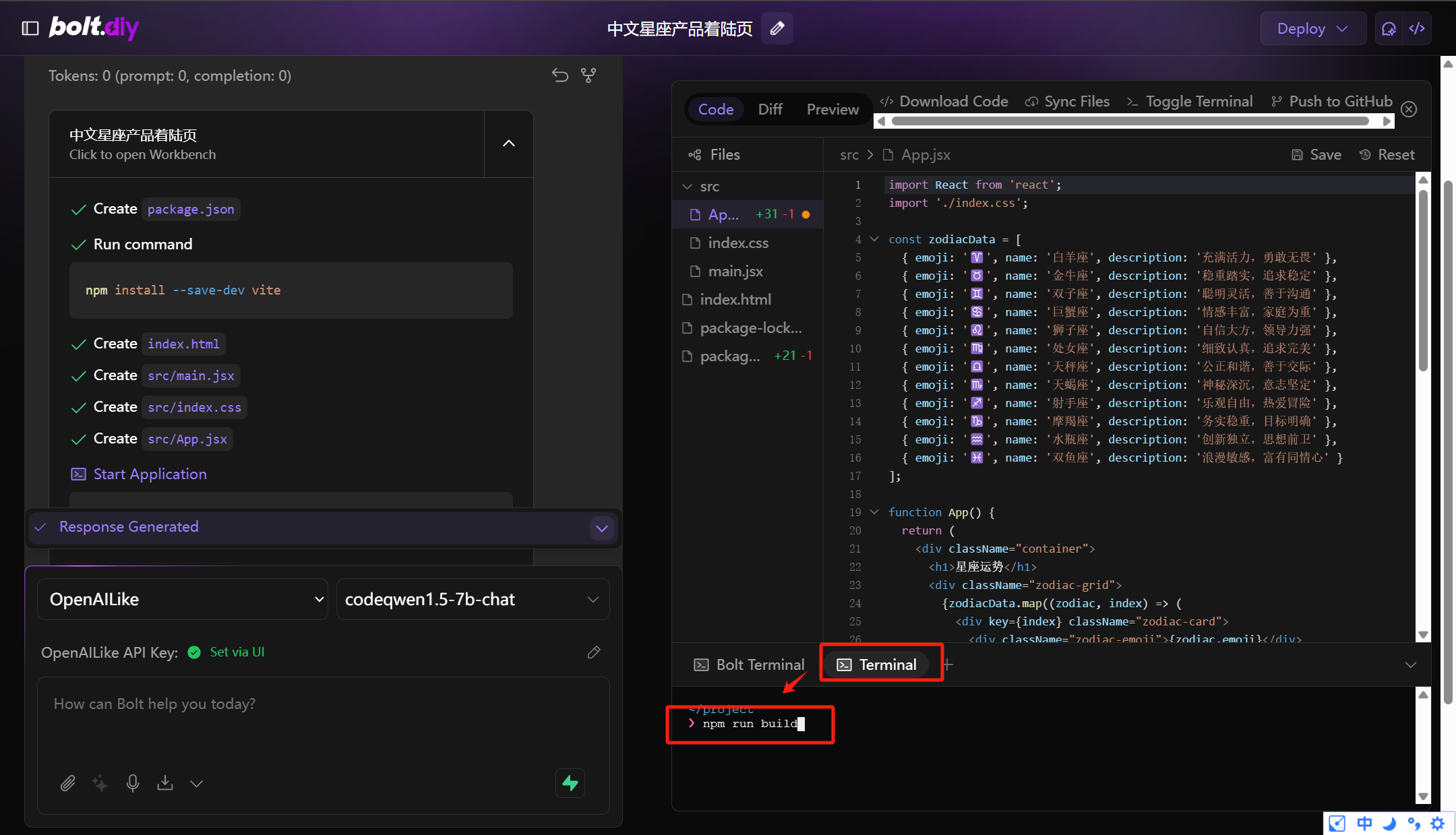Switch to the Preview tab
The image size is (1456, 835).
(x=832, y=109)
